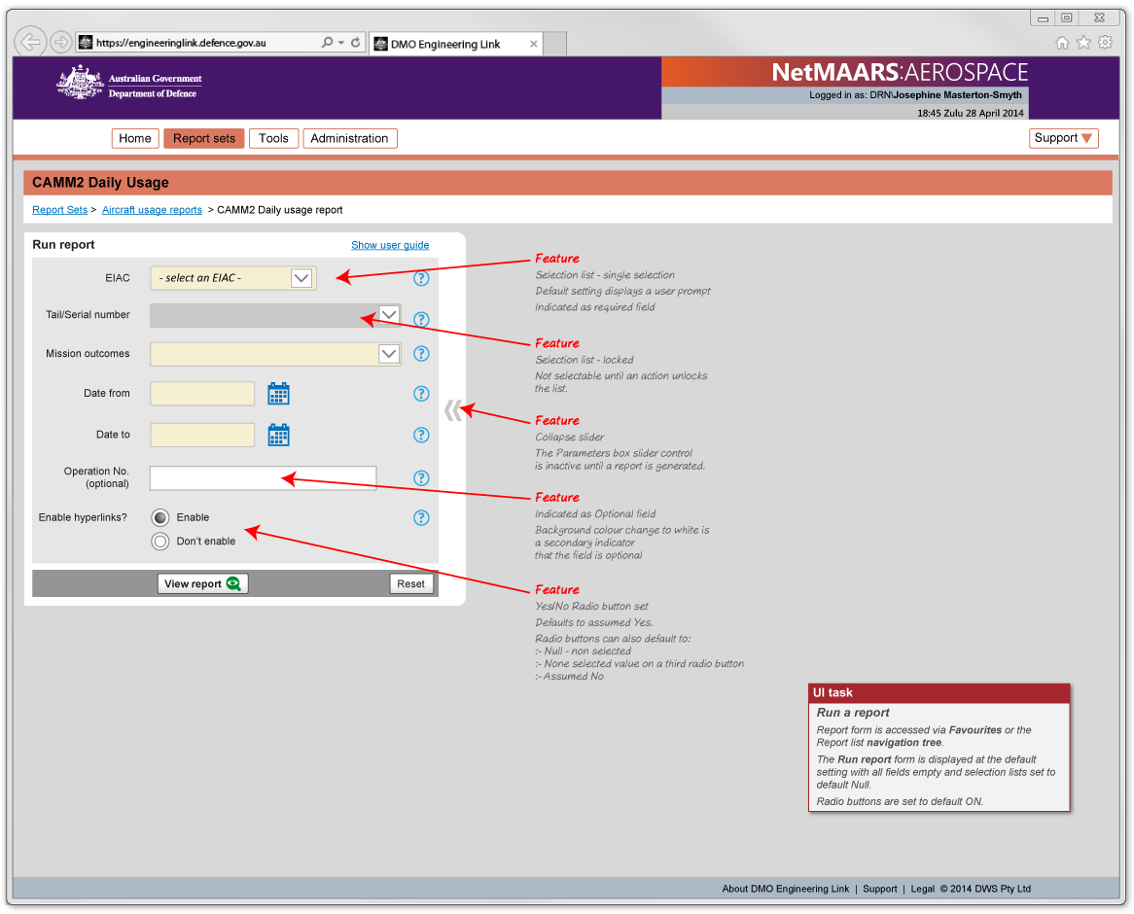Screen dimensions: 1134x914
Task: Click browser forward arrow button
Action: [61, 42]
